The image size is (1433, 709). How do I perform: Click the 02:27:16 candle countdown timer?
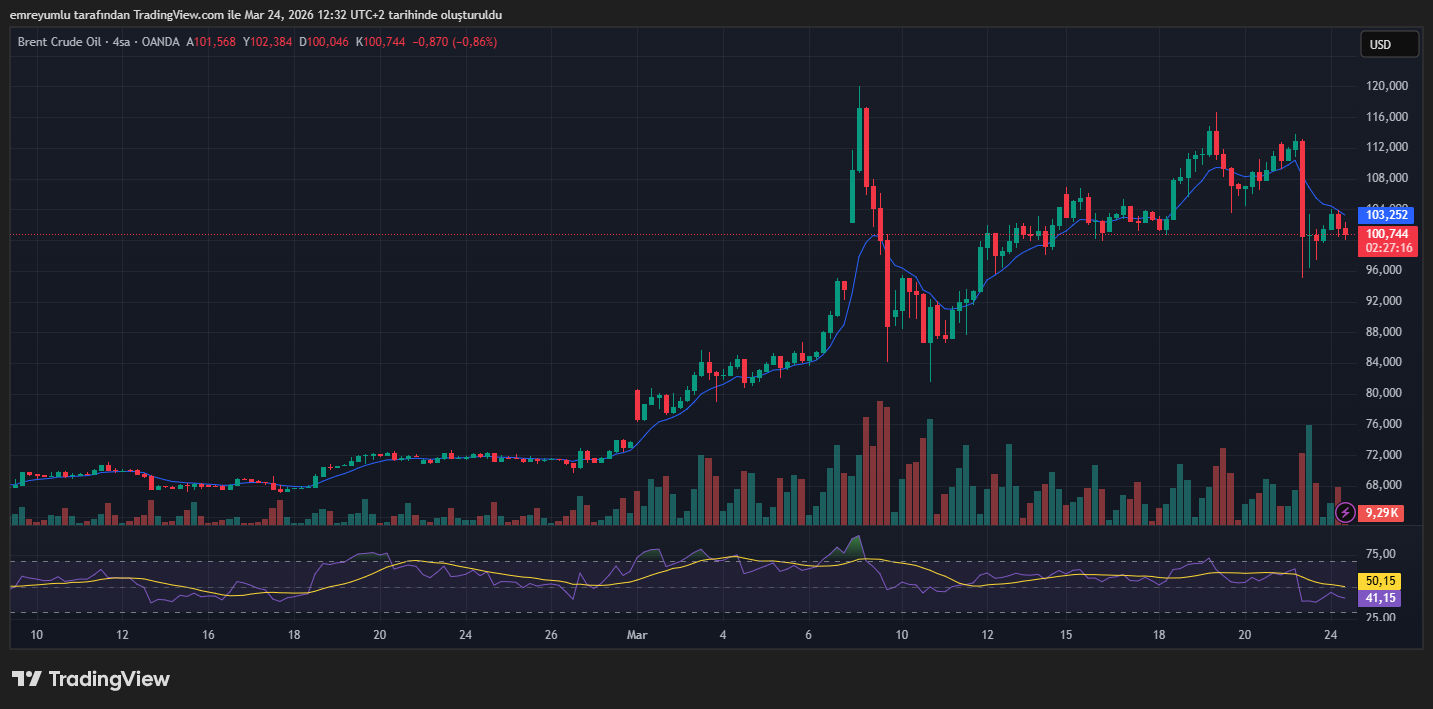click(1388, 247)
